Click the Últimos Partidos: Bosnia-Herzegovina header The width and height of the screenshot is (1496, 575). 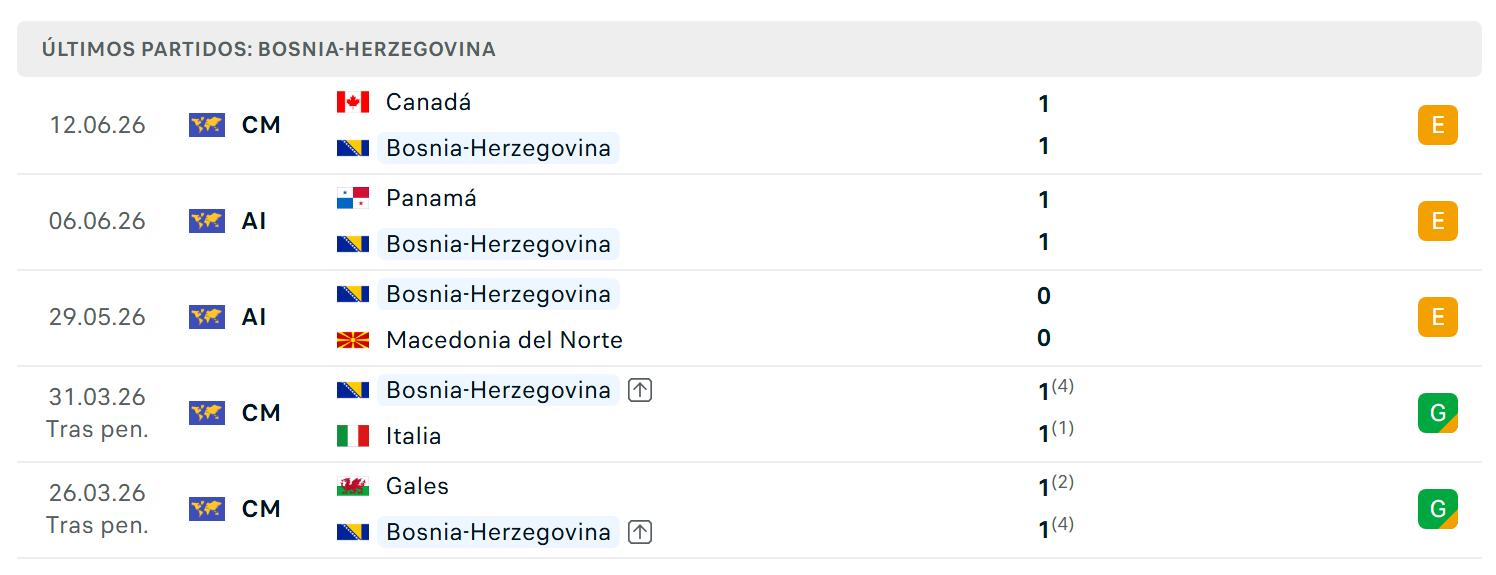point(749,49)
